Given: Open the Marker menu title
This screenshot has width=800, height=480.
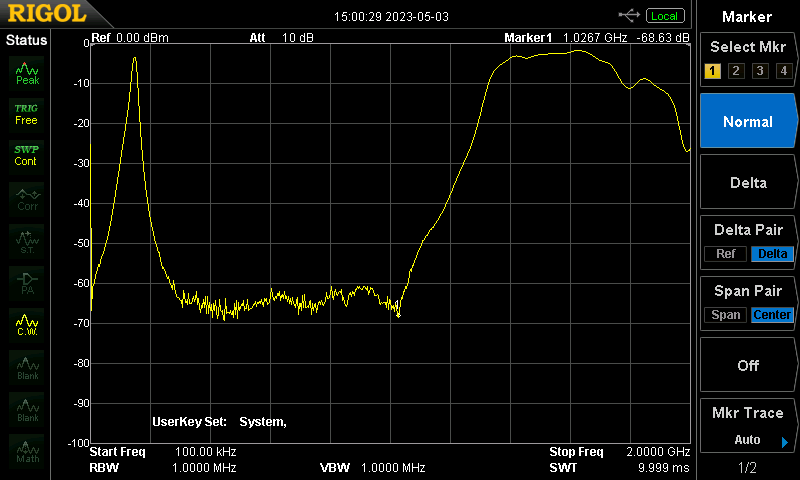Looking at the screenshot, I should click(748, 17).
